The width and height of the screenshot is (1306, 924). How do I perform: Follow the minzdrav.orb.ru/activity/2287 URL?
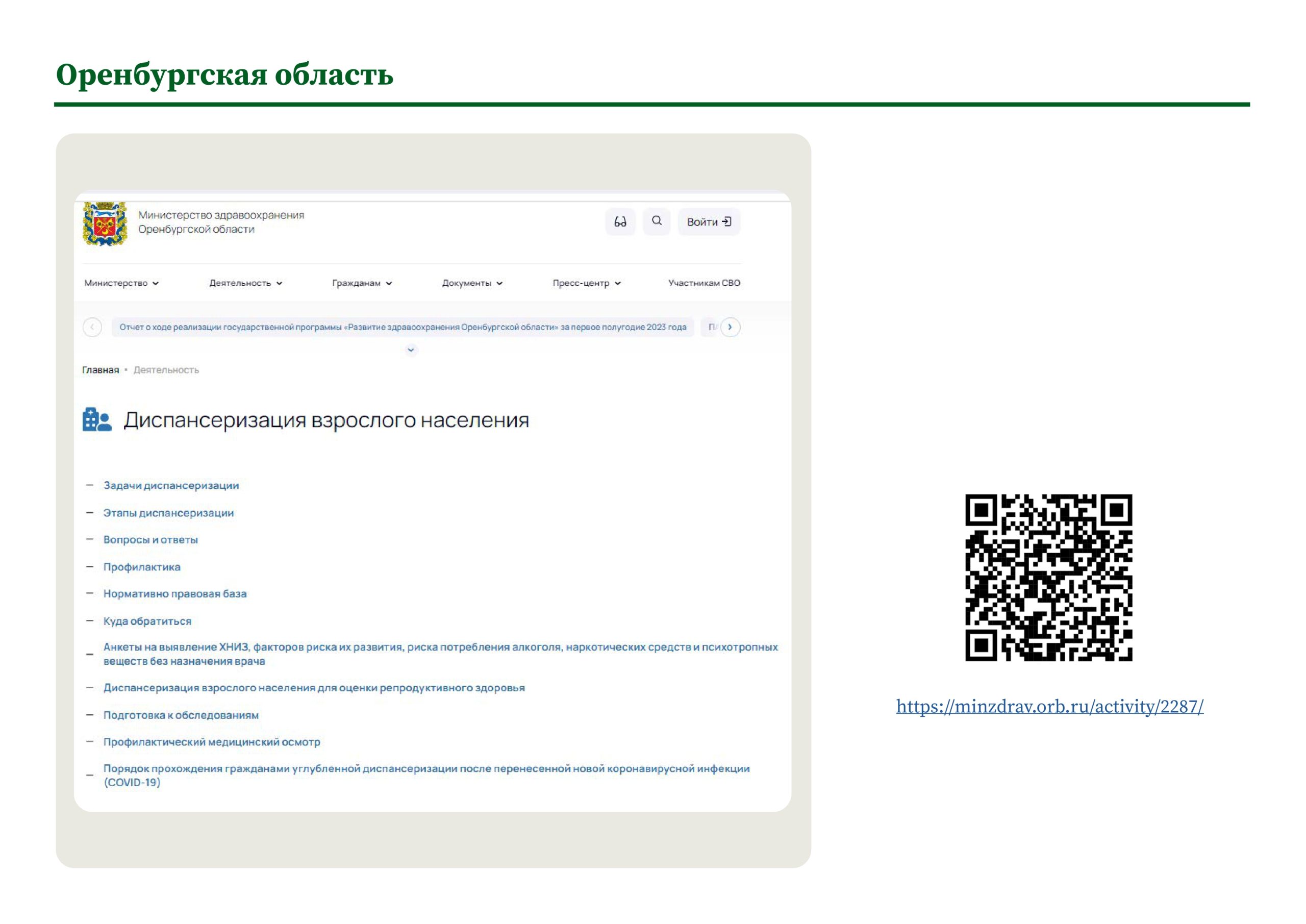click(x=1050, y=707)
